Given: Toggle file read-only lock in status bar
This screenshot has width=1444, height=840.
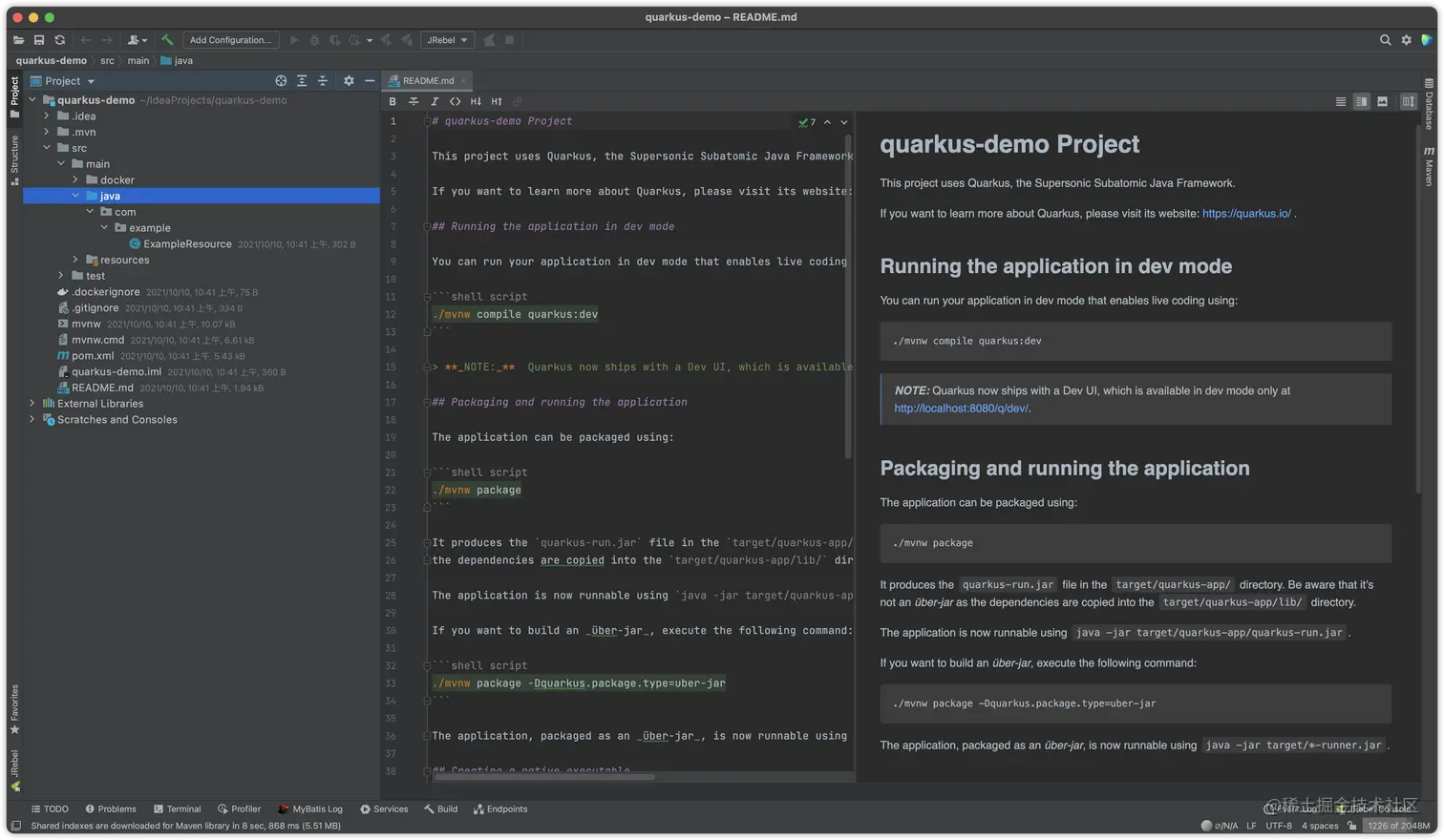Looking at the screenshot, I should point(1351,826).
